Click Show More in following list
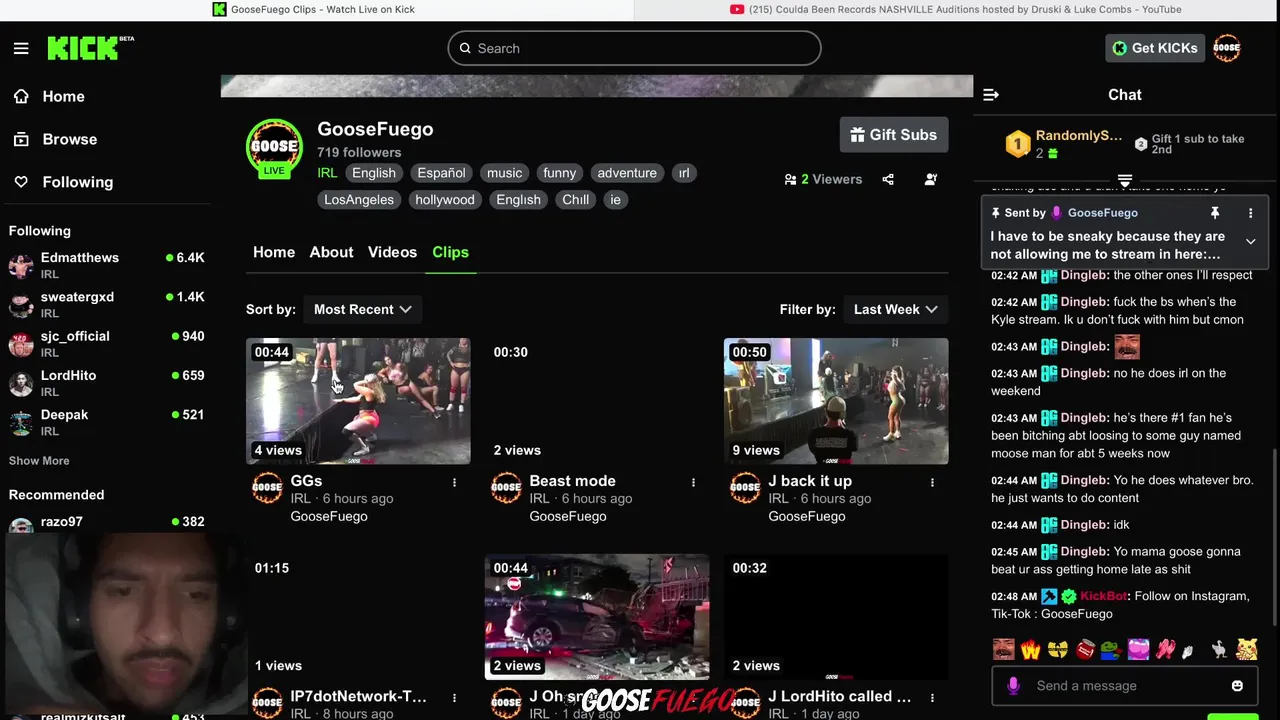This screenshot has height=720, width=1280. 39,461
